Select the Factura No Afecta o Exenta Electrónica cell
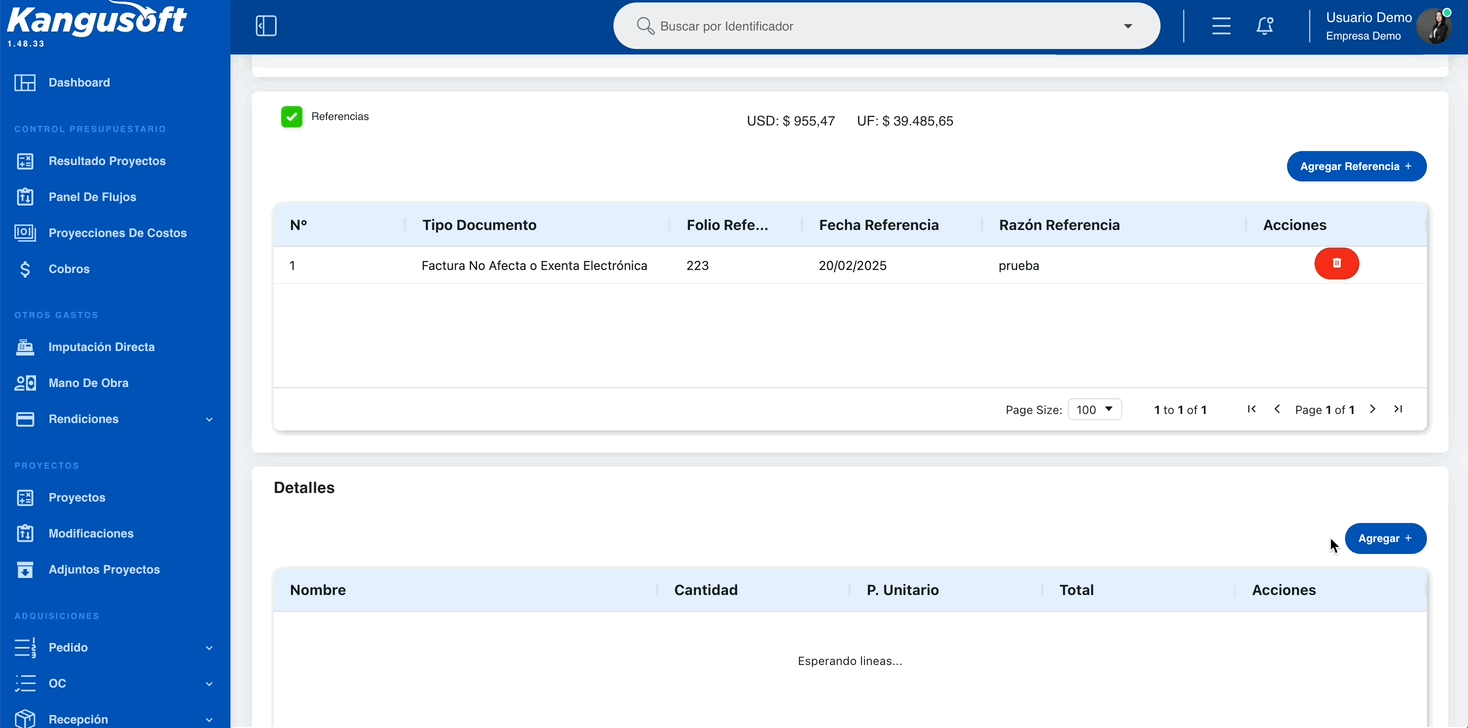The height and width of the screenshot is (728, 1468). click(x=534, y=266)
